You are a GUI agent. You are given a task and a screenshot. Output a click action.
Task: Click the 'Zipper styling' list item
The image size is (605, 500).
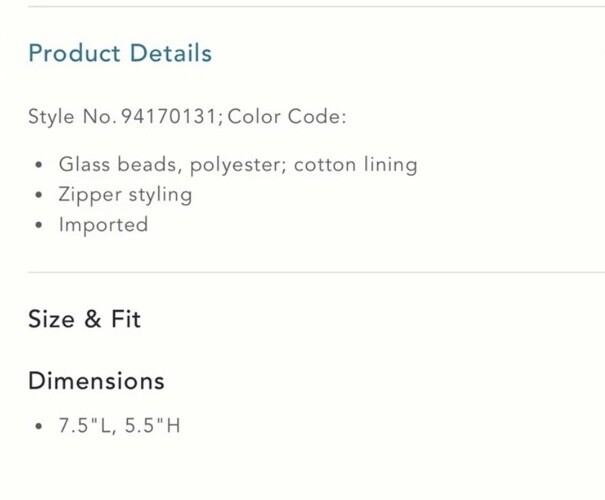[x=125, y=195]
